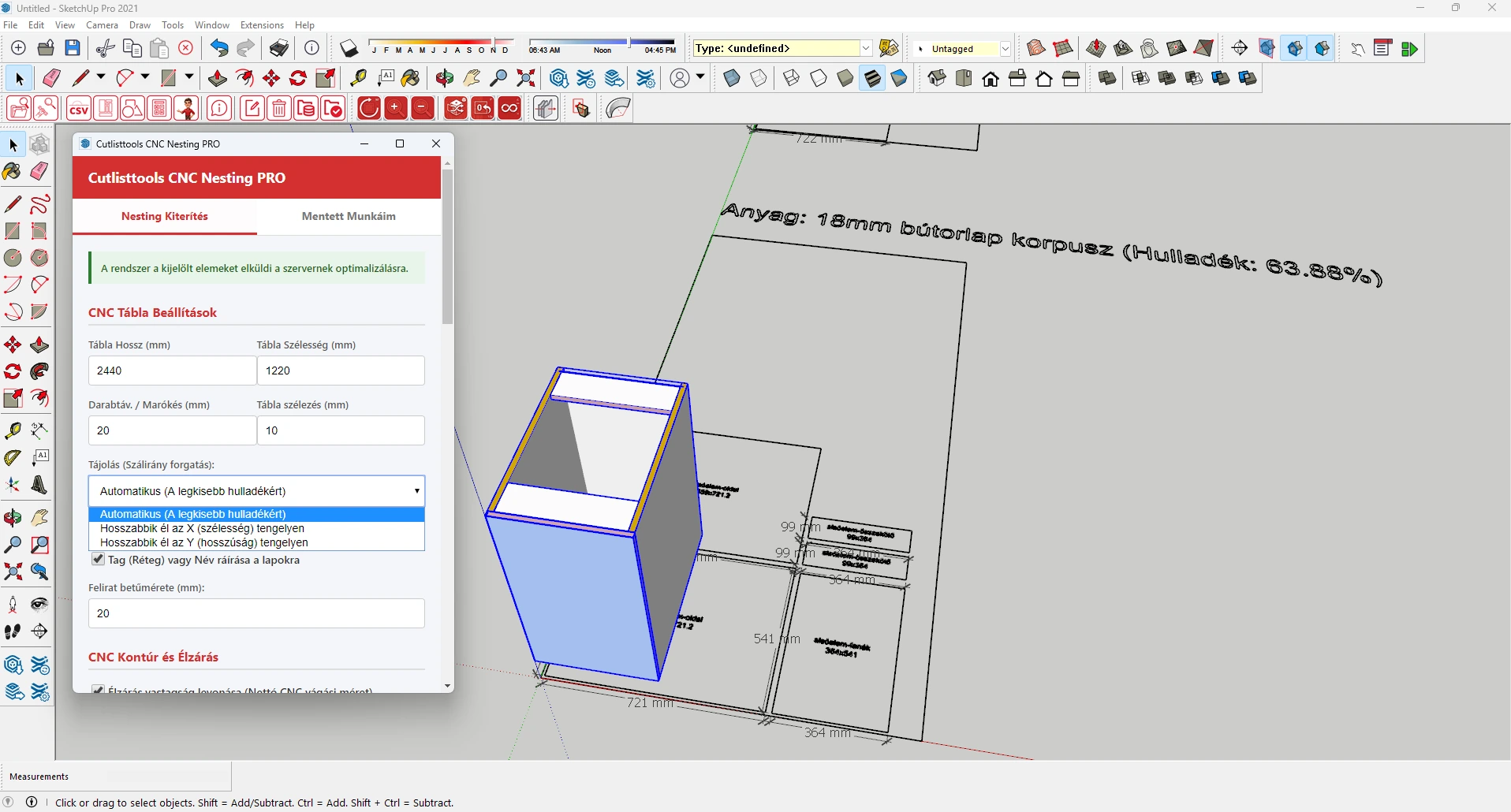Click the Darabtáv. / Marókés input field
The height and width of the screenshot is (812, 1511).
tap(172, 430)
